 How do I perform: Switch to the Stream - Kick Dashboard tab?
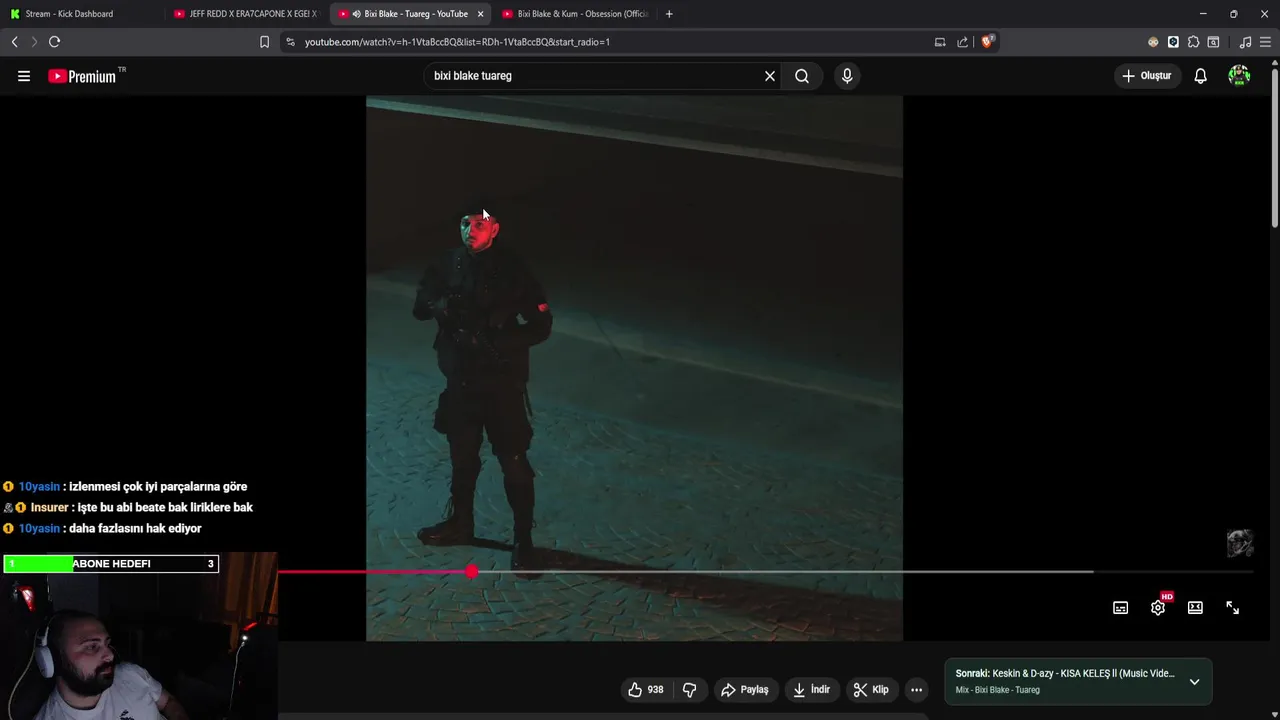coord(80,14)
